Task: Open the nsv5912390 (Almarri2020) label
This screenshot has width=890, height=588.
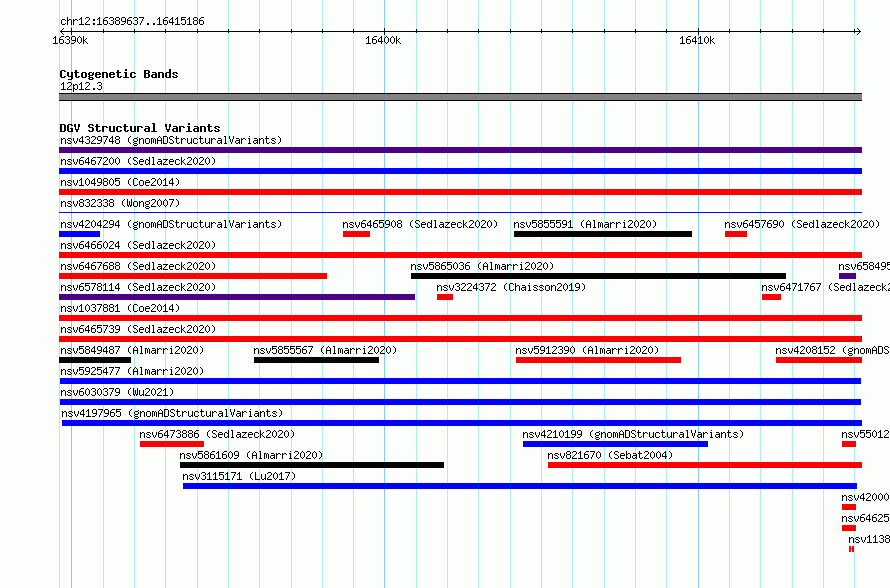Action: [x=587, y=350]
